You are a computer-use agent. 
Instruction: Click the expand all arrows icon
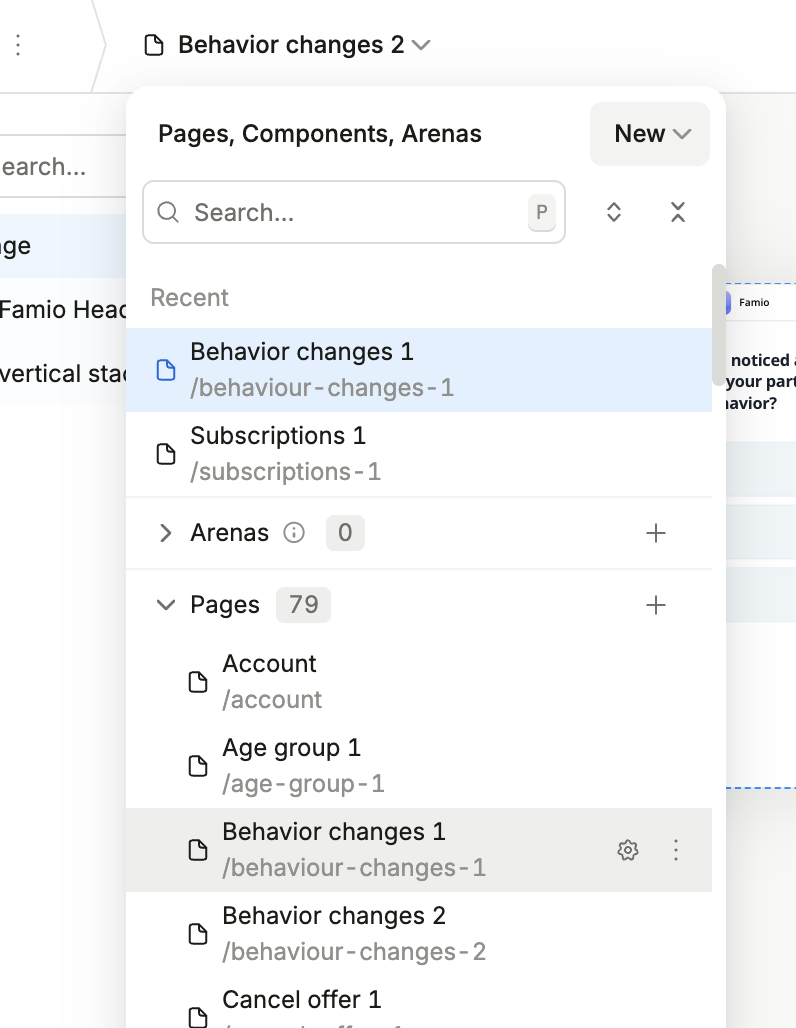point(614,212)
